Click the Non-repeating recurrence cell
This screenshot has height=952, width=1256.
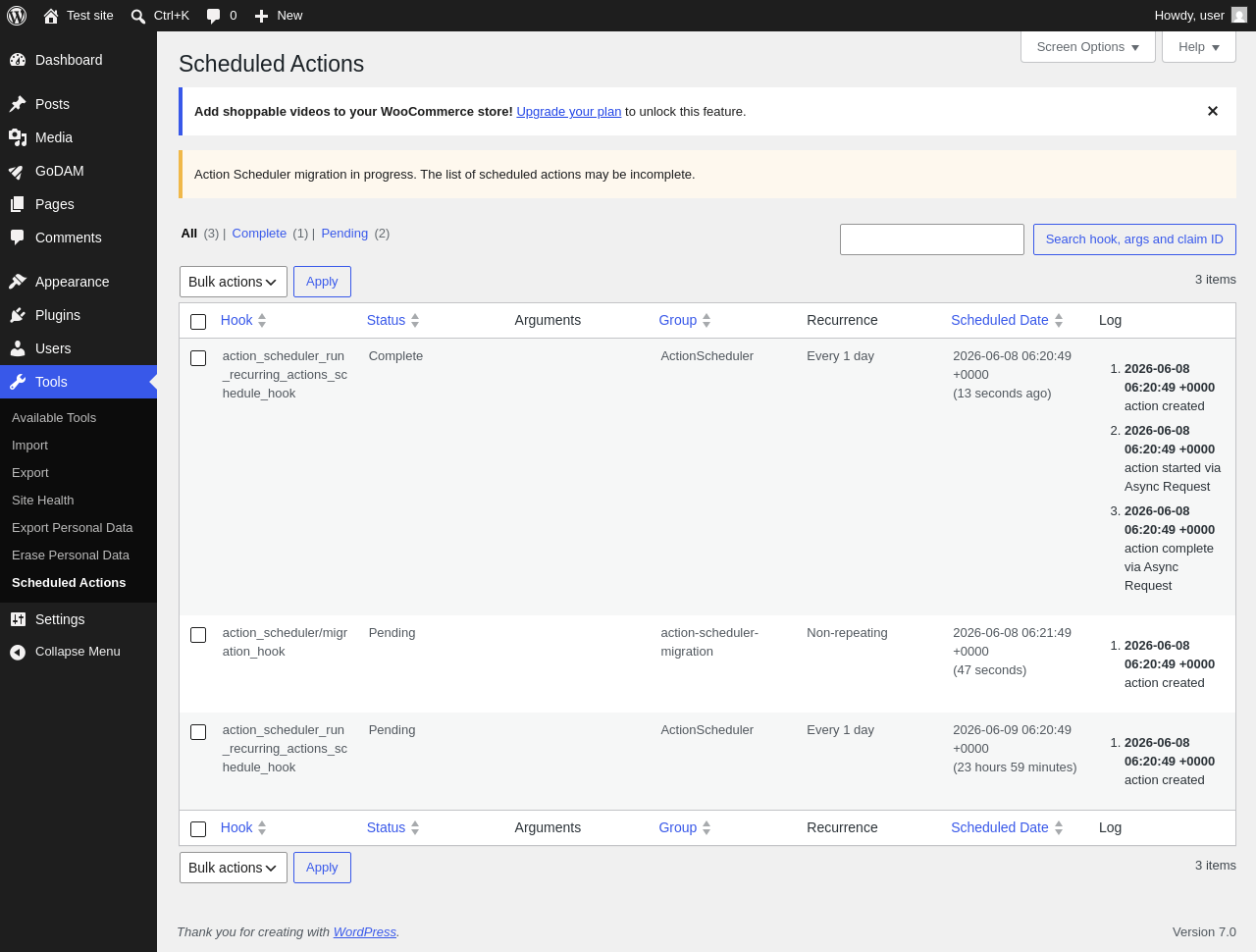847,633
